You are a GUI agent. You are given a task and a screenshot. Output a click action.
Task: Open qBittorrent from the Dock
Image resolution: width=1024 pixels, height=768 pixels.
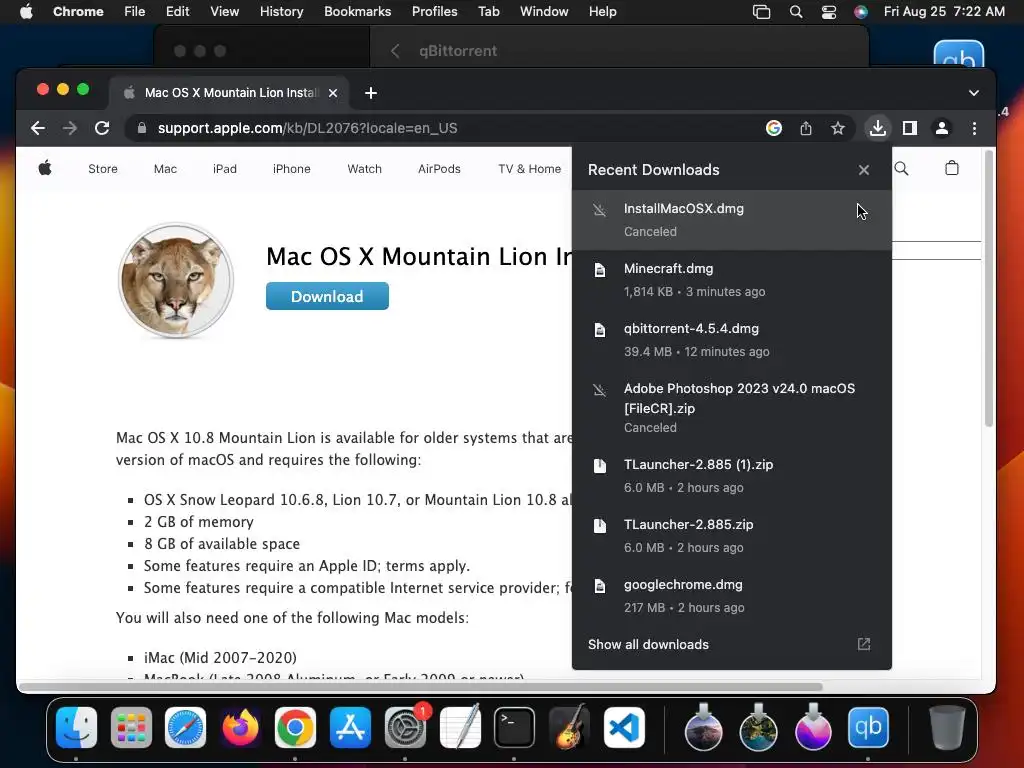(x=868, y=727)
